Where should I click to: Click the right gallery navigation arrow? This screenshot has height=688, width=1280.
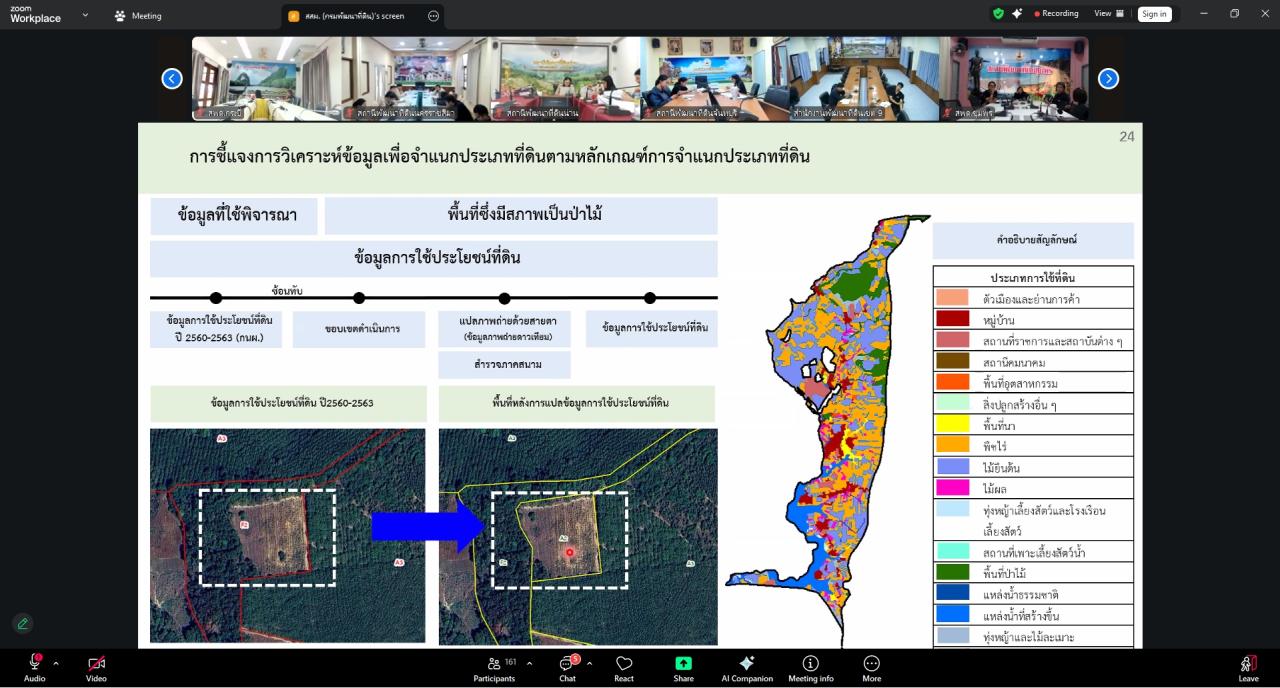pyautogui.click(x=1107, y=78)
